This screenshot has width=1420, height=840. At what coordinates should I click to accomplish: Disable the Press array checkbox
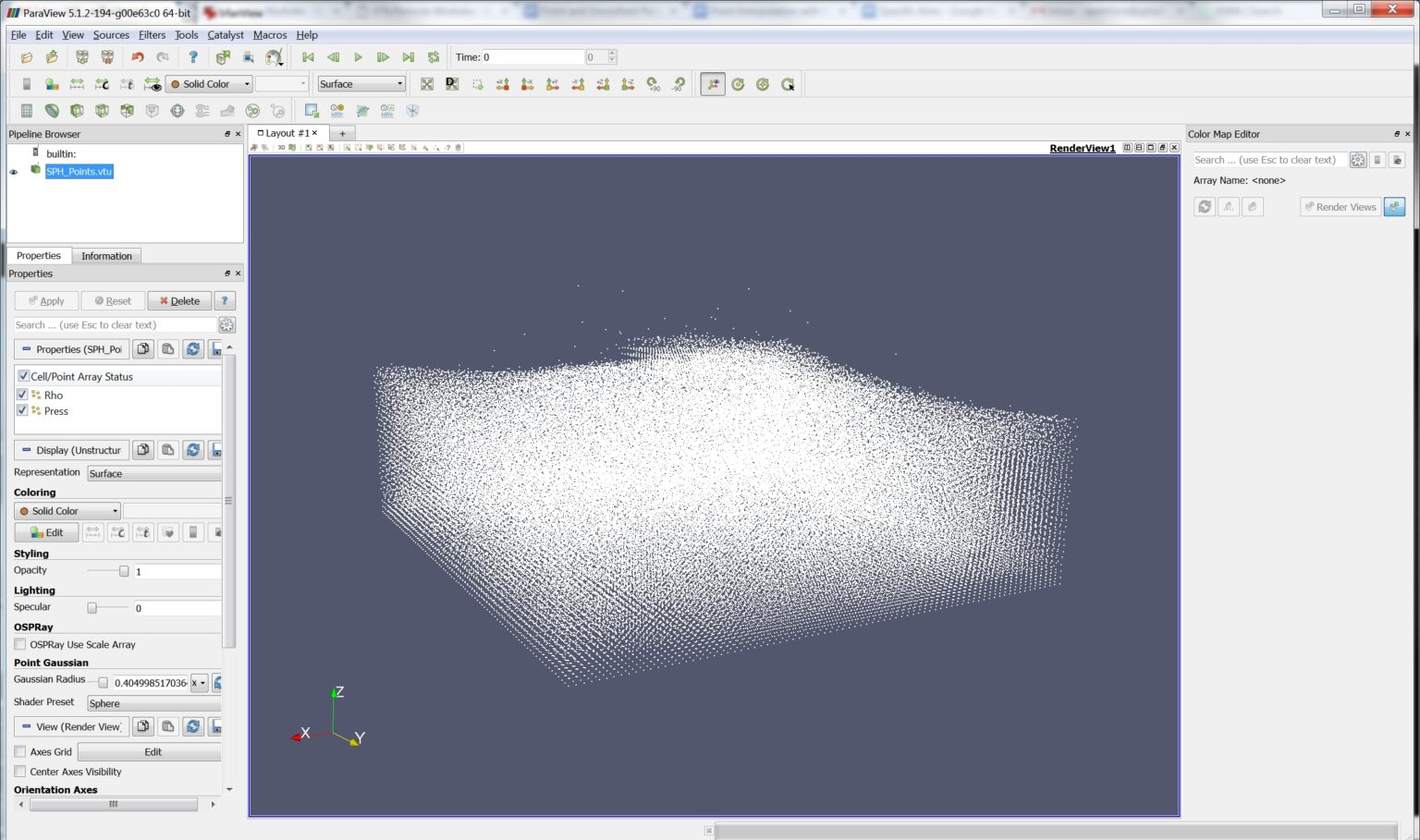pyautogui.click(x=21, y=410)
